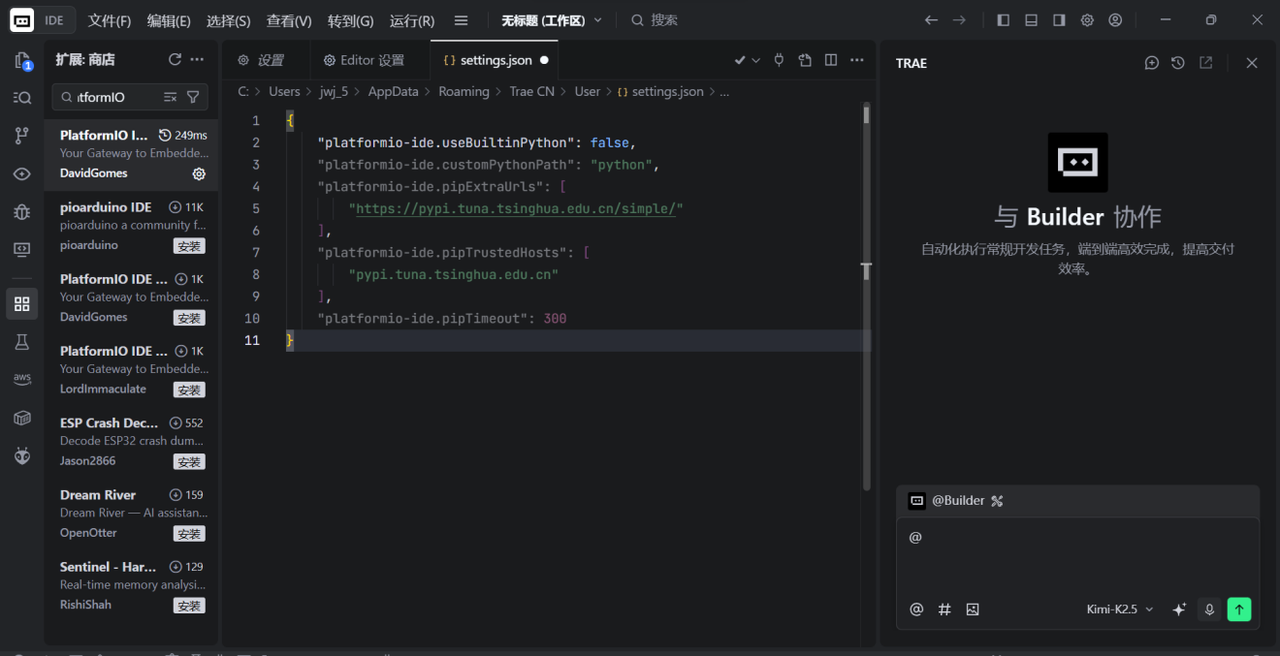Open settings UI from editor toolbar icon
The width and height of the screenshot is (1280, 656).
click(x=805, y=60)
